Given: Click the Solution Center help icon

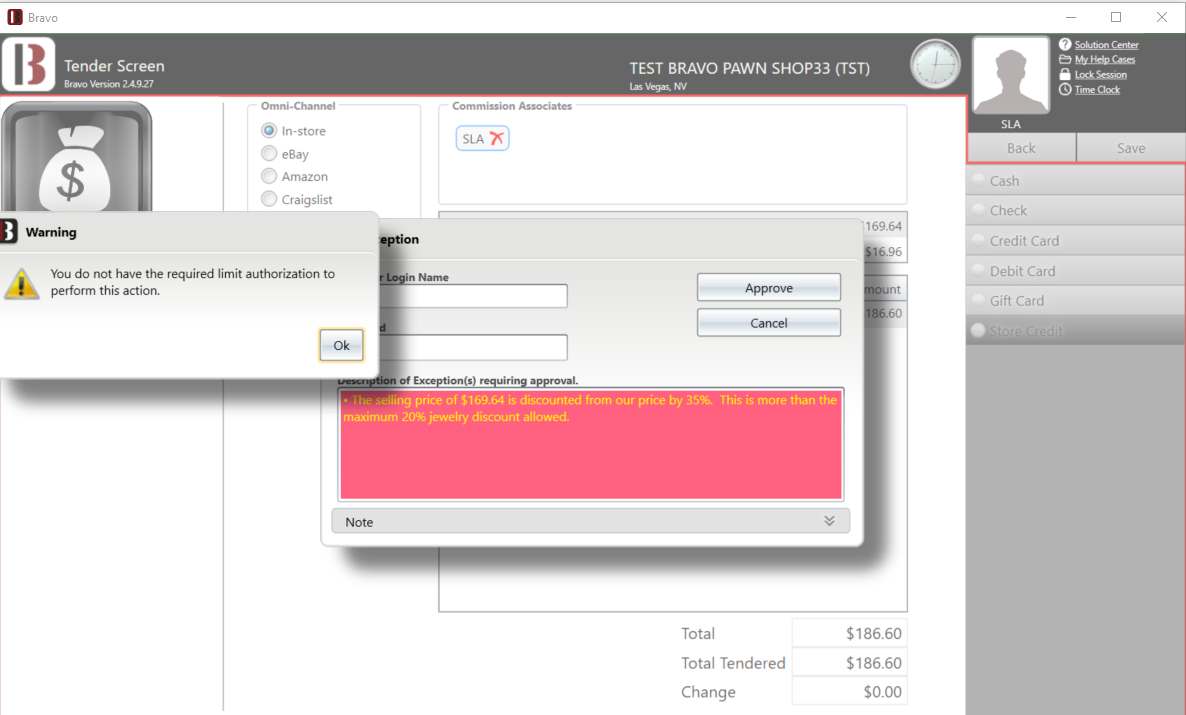Looking at the screenshot, I should [1065, 45].
